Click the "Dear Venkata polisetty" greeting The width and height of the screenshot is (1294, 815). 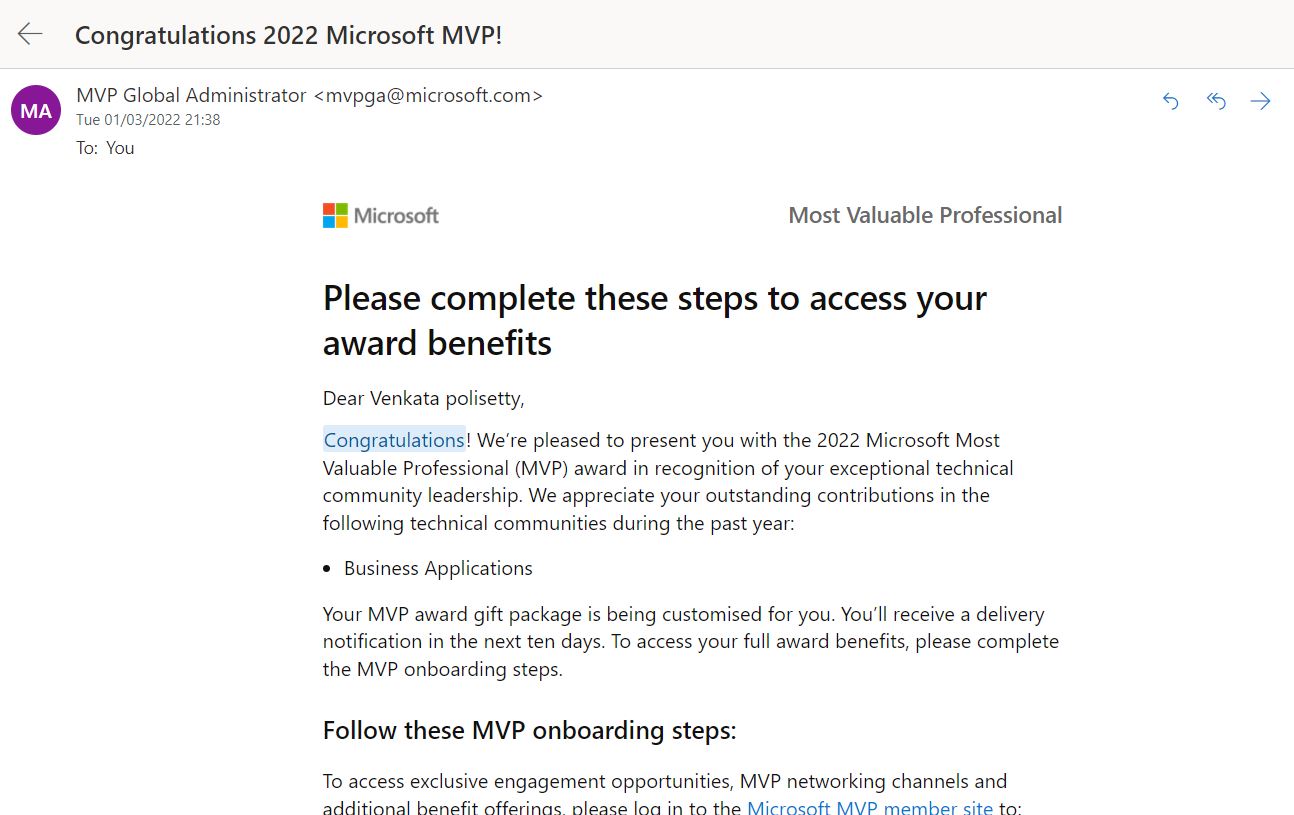coord(423,398)
